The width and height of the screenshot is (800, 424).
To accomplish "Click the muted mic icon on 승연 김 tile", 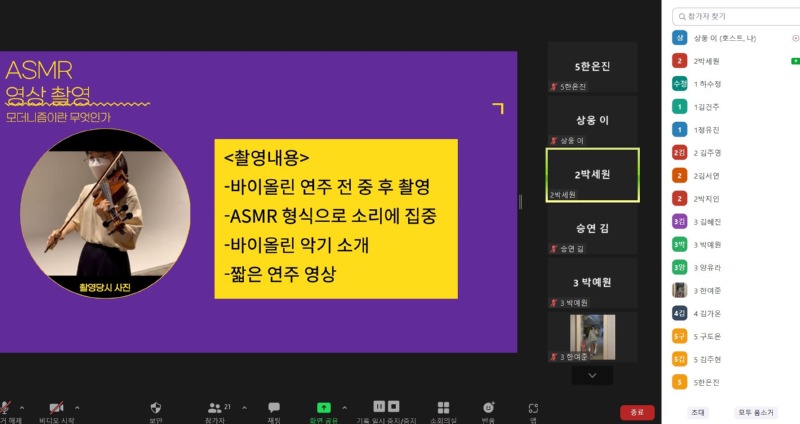I will 554,249.
